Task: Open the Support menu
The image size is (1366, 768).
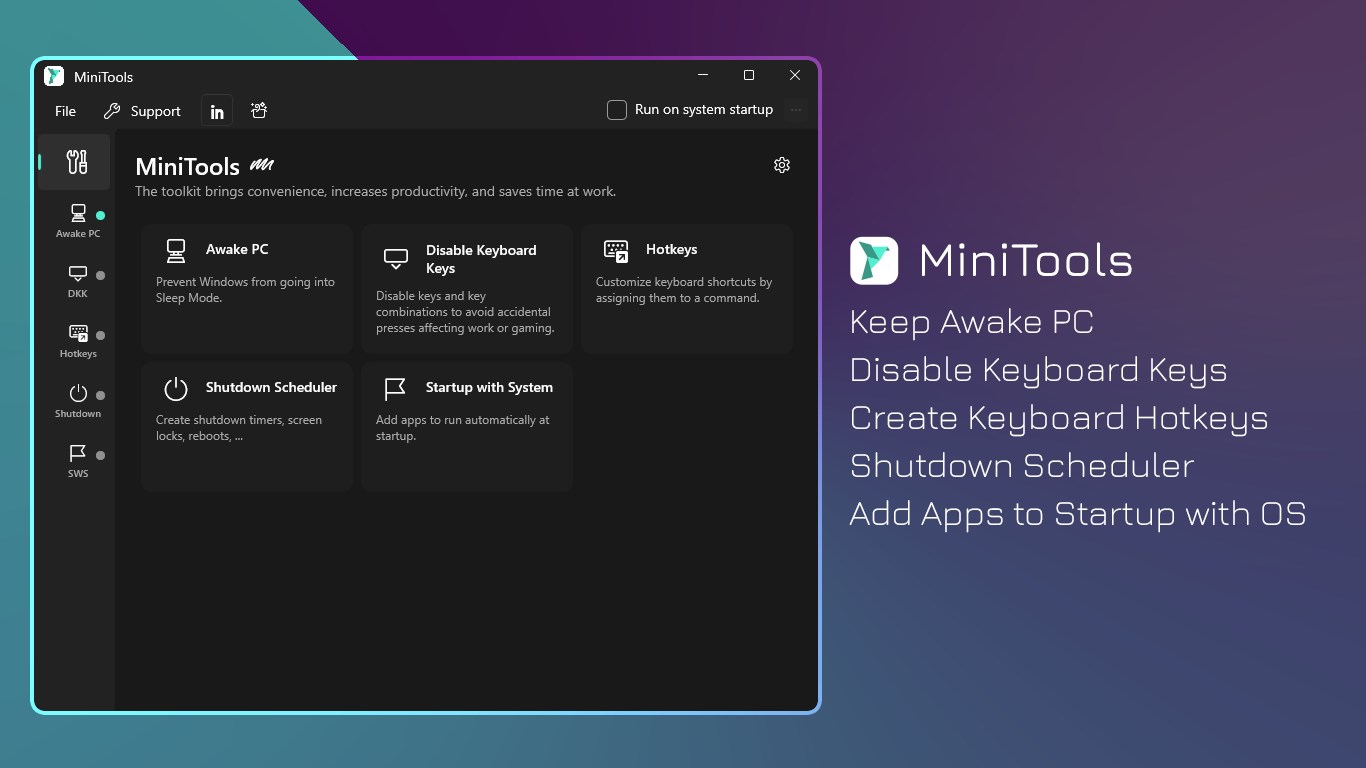Action: pos(142,111)
